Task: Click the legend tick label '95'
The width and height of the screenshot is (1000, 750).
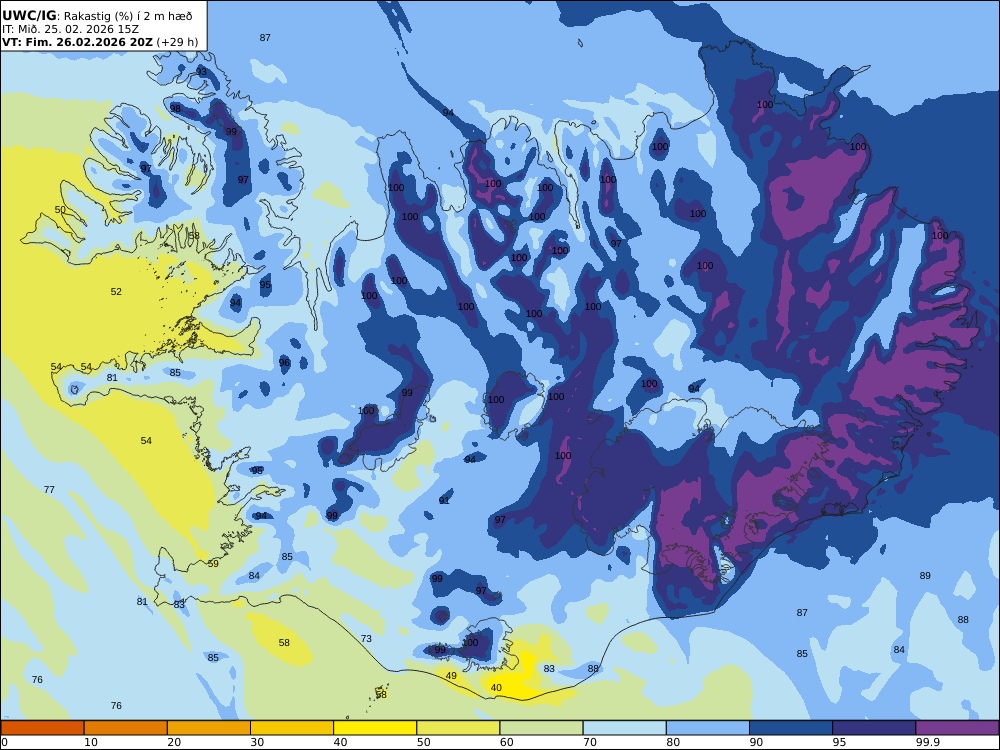Action: [839, 742]
